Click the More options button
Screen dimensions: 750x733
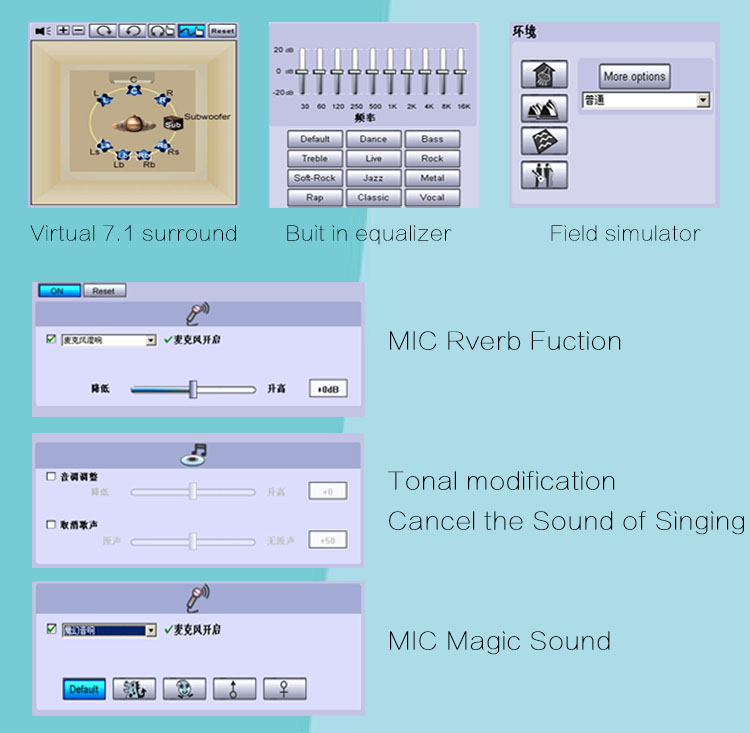click(x=634, y=77)
